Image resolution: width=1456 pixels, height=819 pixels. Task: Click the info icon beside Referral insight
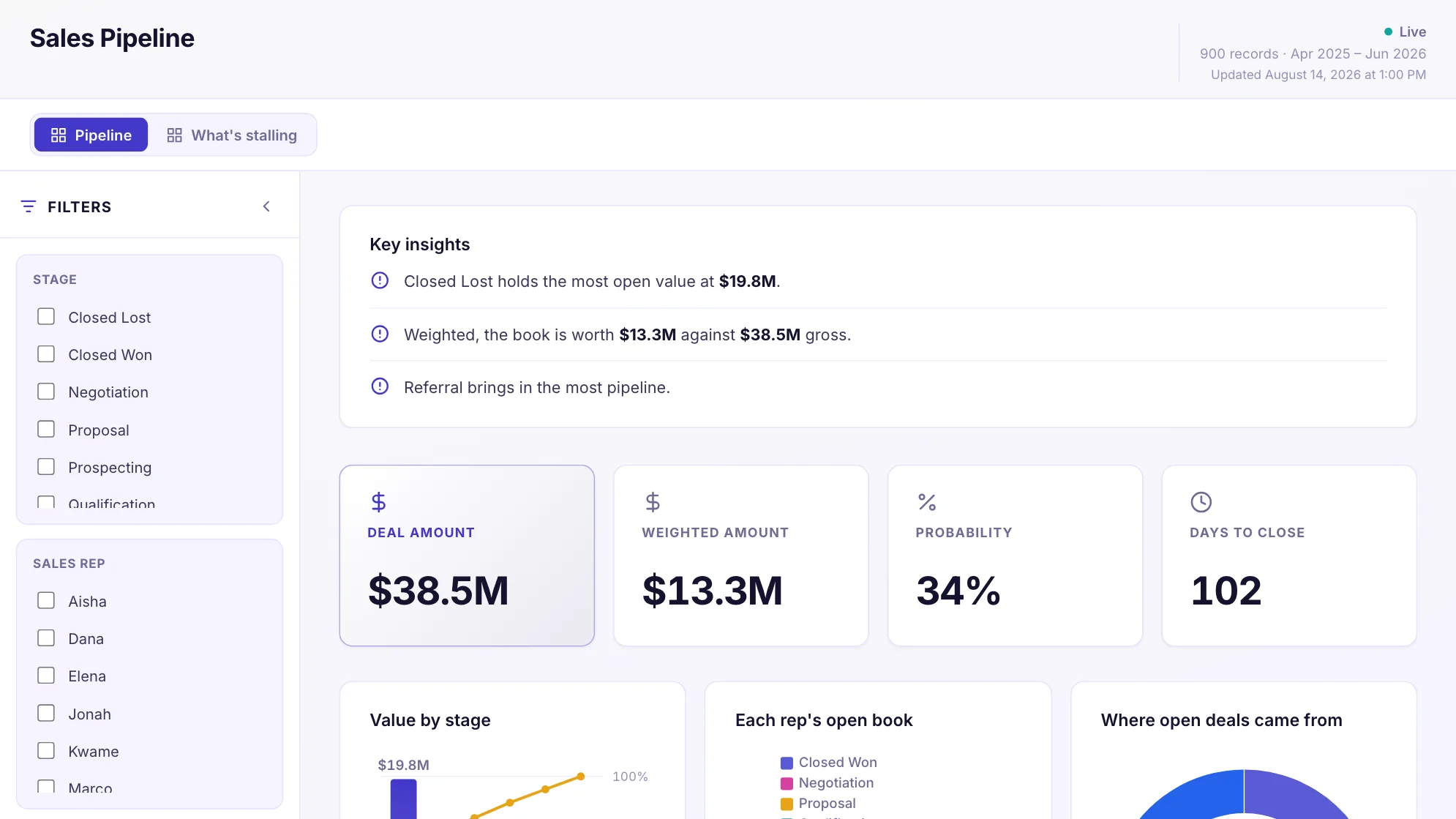point(380,386)
